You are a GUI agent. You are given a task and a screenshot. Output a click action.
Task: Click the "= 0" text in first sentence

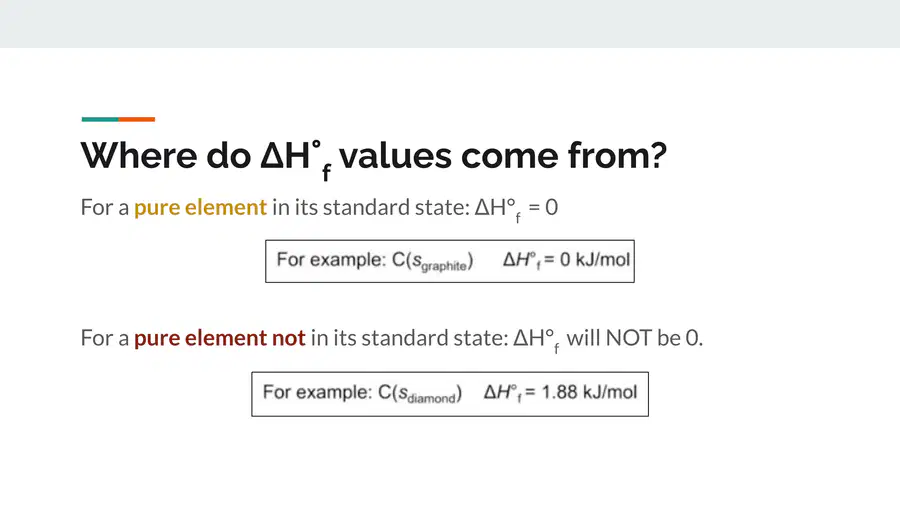tap(543, 207)
